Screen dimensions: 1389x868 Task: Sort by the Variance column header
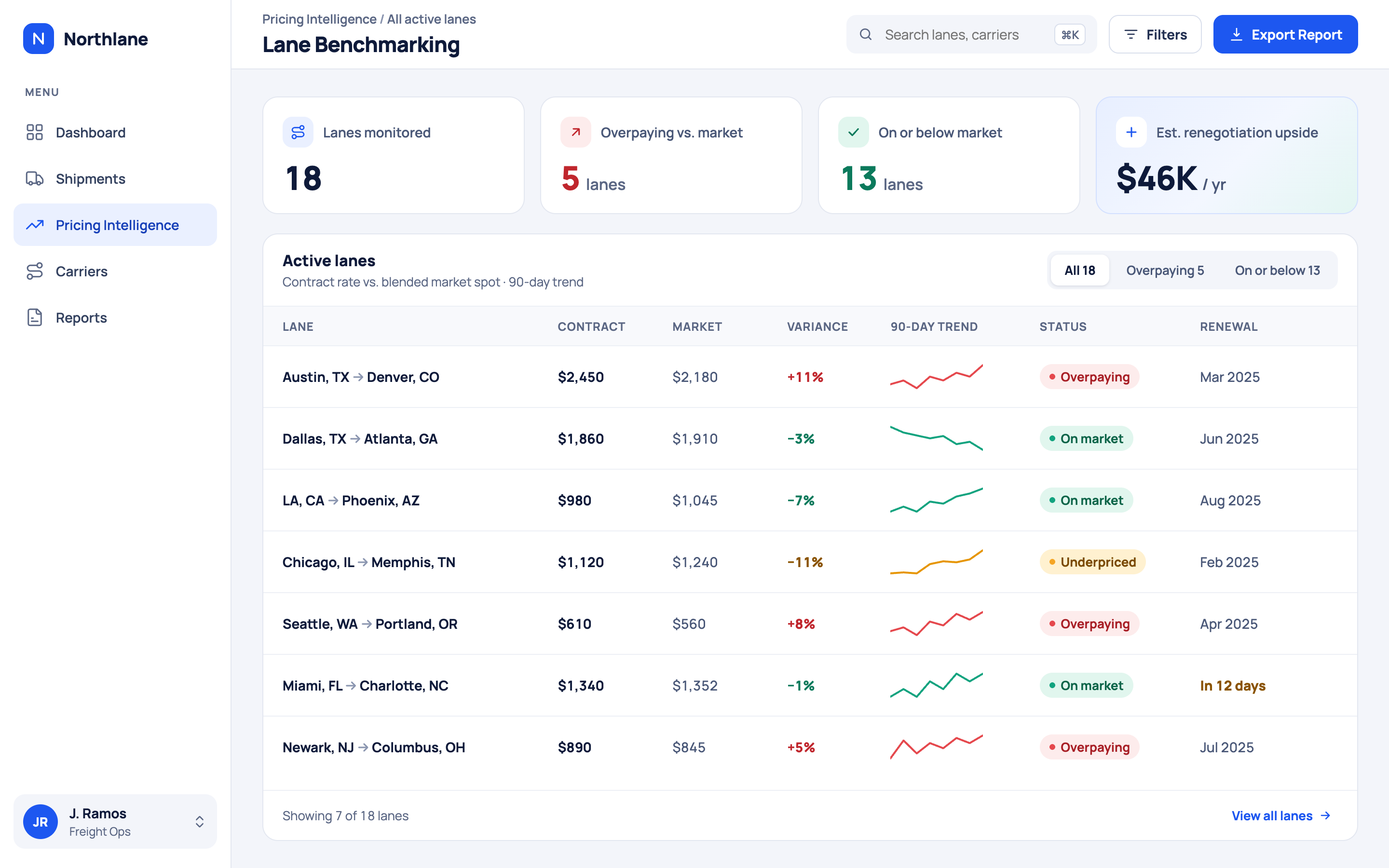click(817, 326)
